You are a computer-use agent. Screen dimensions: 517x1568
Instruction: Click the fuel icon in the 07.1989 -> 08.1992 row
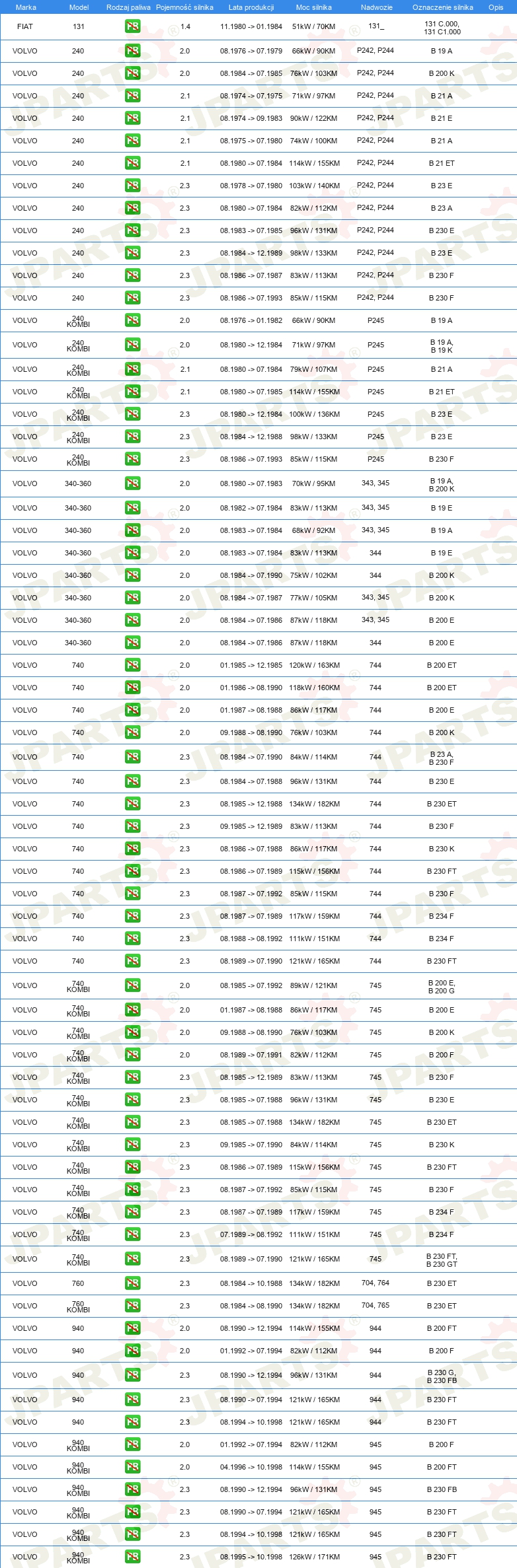(132, 1234)
